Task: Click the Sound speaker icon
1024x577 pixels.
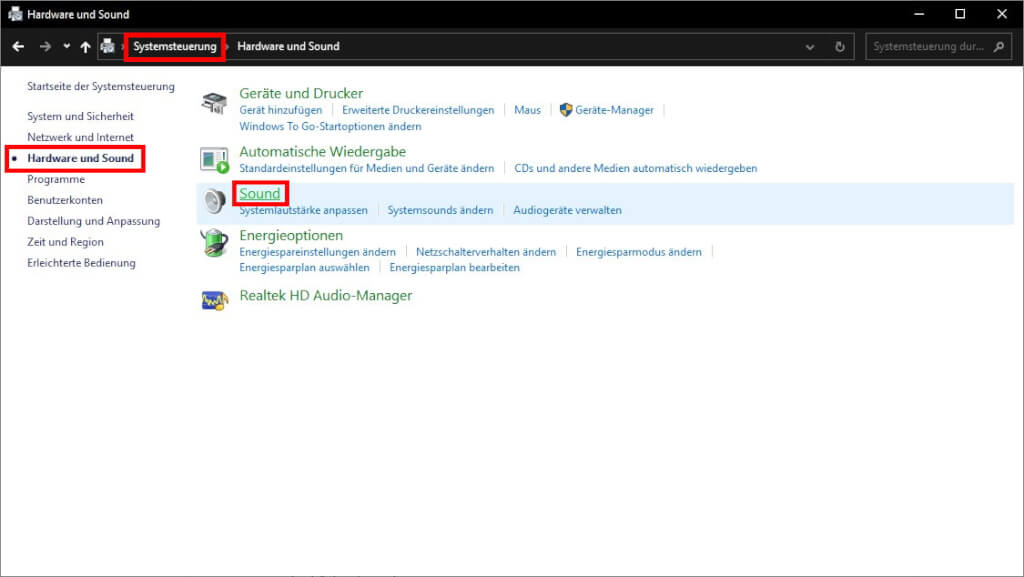Action: 214,202
